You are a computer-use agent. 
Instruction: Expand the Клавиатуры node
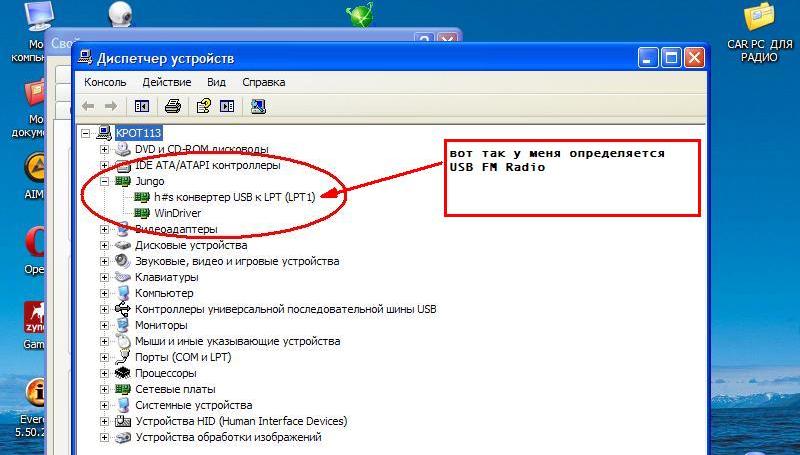105,277
